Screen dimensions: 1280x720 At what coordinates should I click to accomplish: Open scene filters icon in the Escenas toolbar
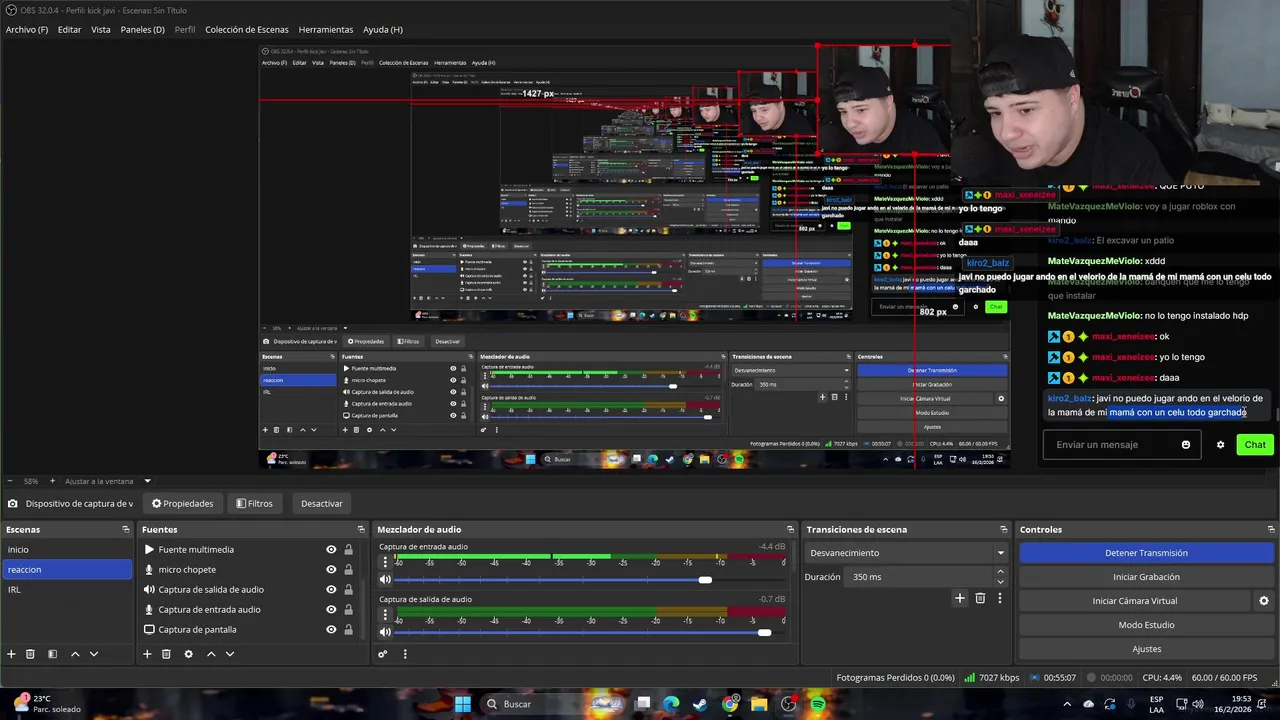(52, 654)
